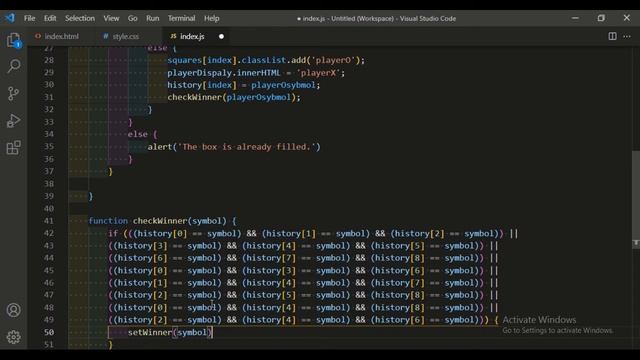Click line number 50 in the gutter
The height and width of the screenshot is (360, 640).
(49, 332)
